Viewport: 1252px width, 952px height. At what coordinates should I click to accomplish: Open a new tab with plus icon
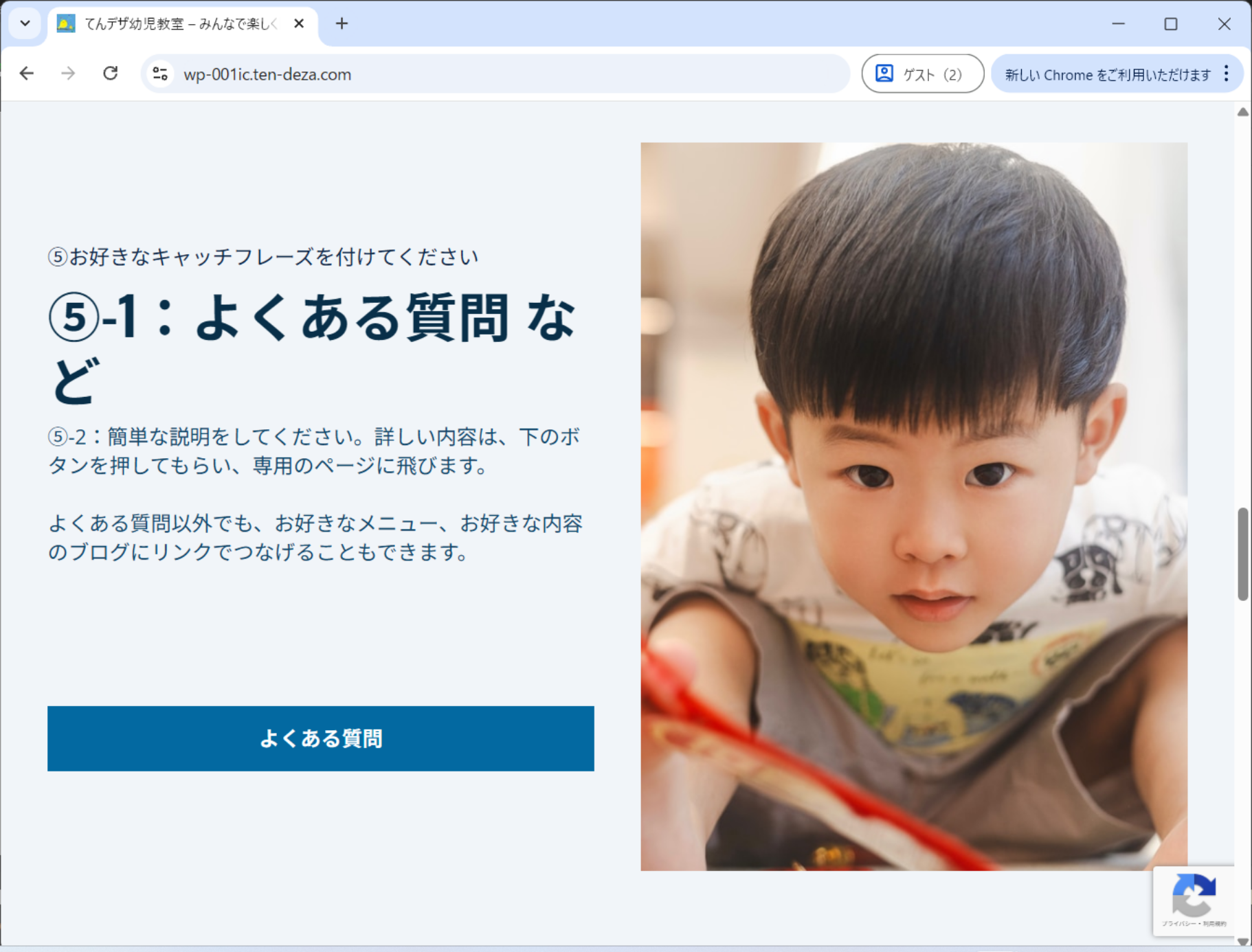[342, 23]
